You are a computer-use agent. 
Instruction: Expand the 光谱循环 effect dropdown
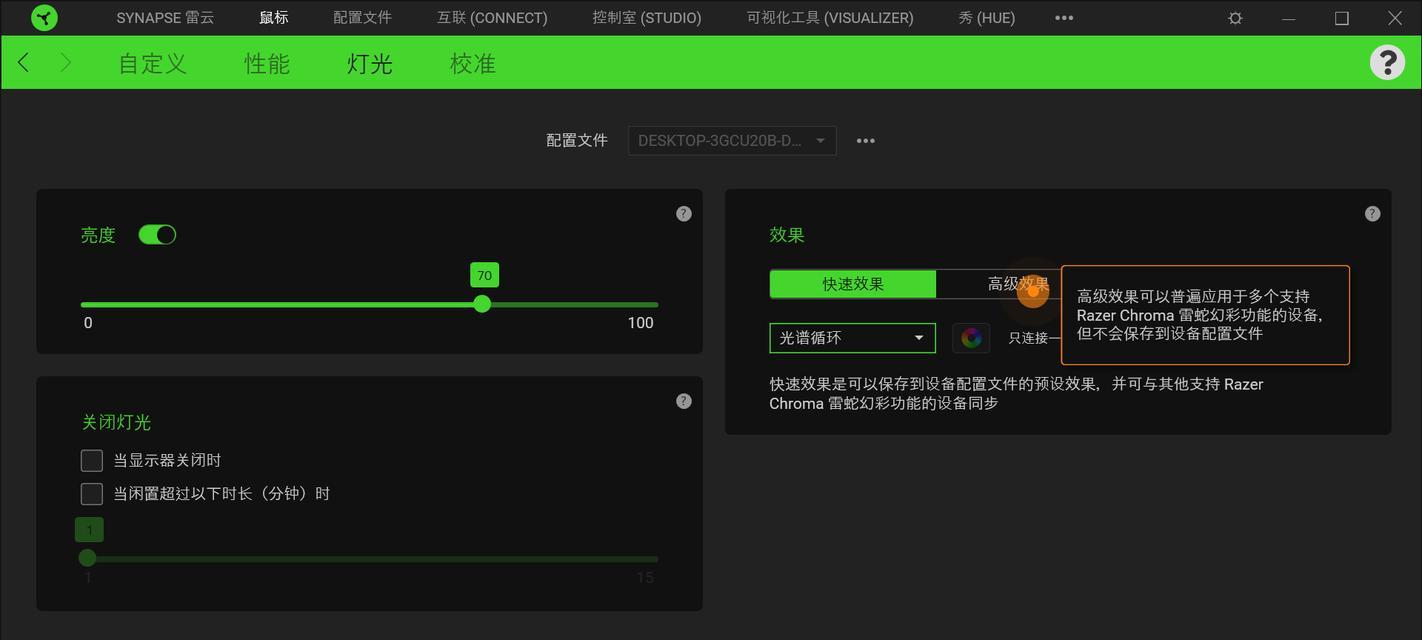coord(852,338)
